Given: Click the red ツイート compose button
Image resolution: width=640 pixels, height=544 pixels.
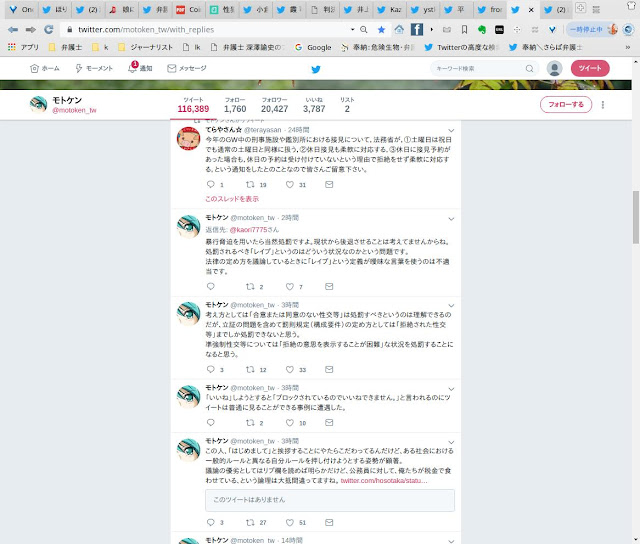Looking at the screenshot, I should coord(590,68).
